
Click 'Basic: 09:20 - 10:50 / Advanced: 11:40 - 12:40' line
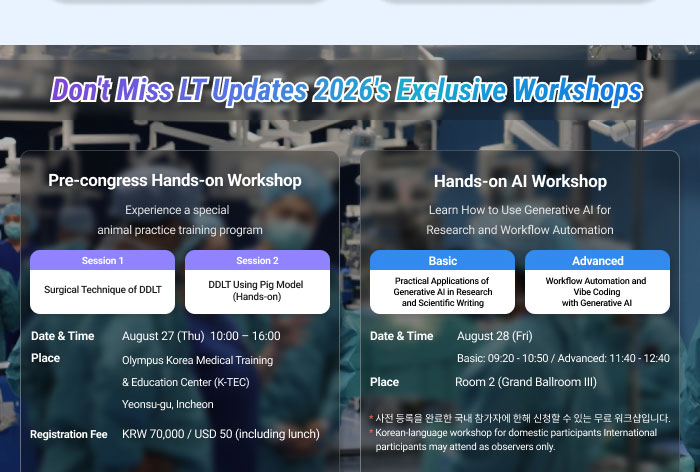click(563, 358)
